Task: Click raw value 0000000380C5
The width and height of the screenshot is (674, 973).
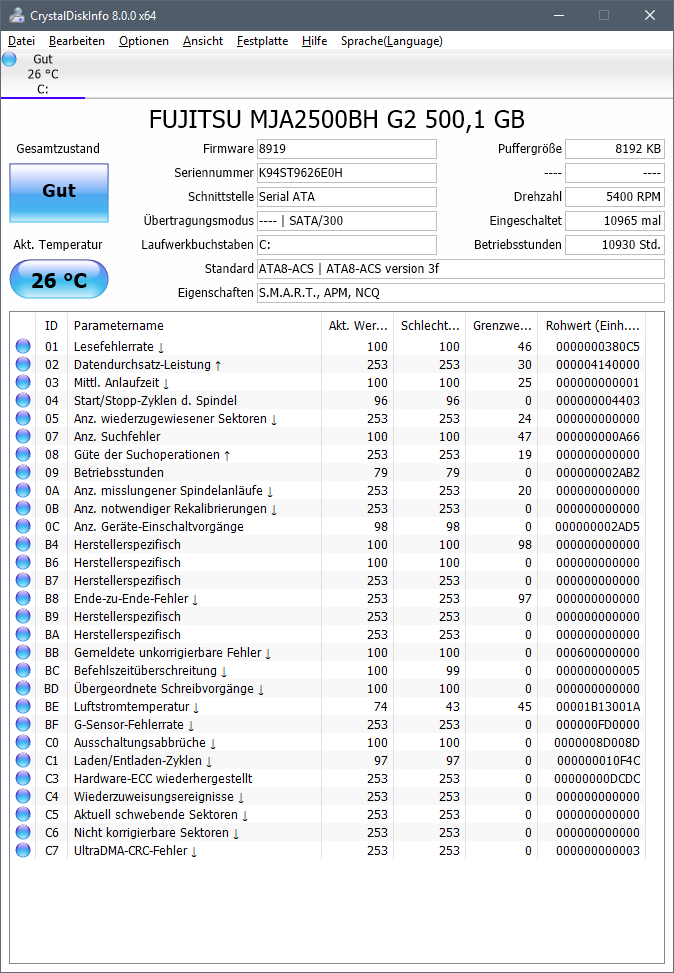Action: tap(598, 346)
